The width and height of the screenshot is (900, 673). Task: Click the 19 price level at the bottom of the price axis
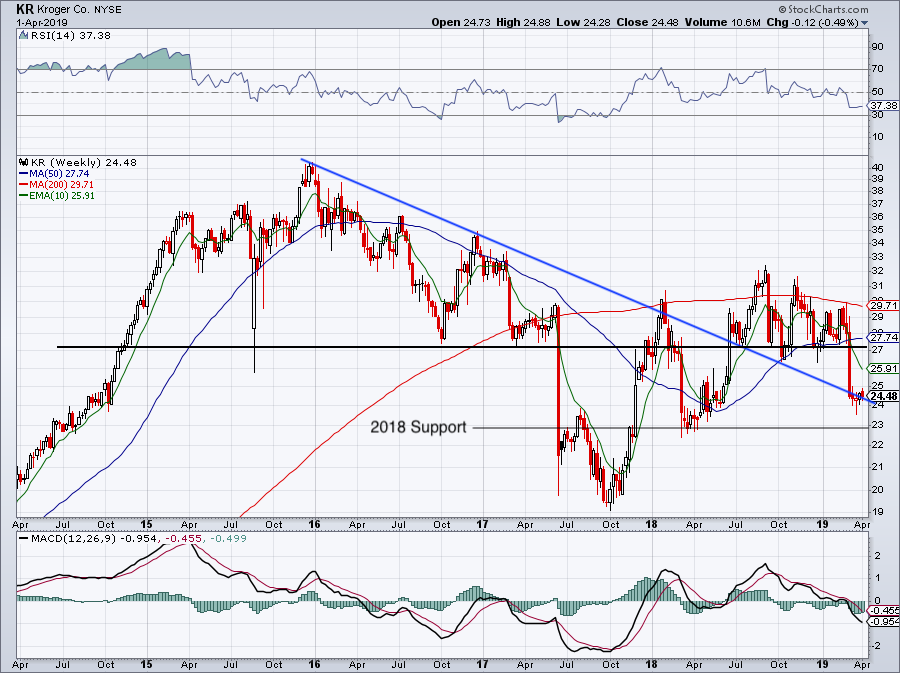point(878,512)
